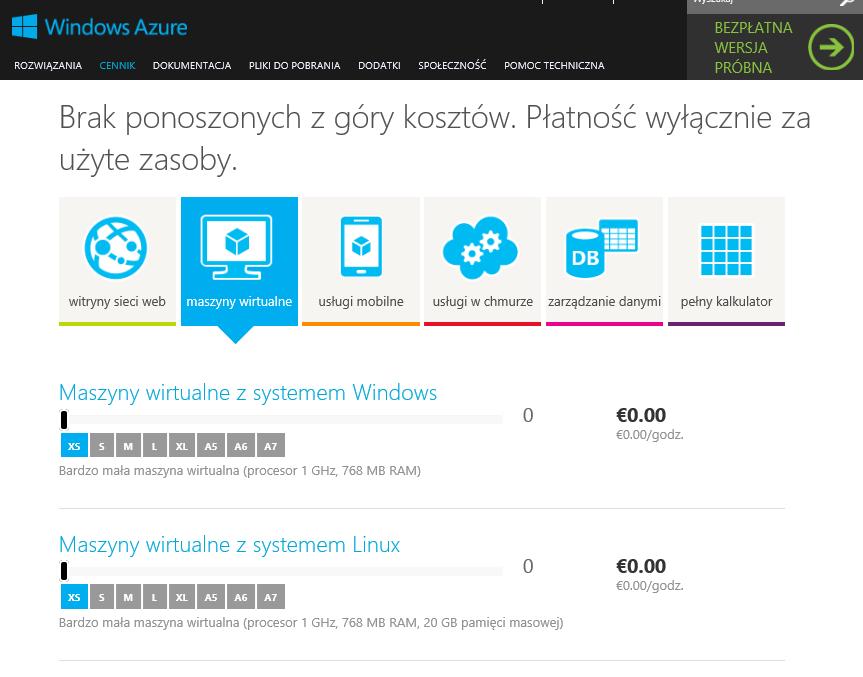Viewport: 863px width, 677px height.
Task: Select A5 size for Windows VMs
Action: pyautogui.click(x=211, y=446)
